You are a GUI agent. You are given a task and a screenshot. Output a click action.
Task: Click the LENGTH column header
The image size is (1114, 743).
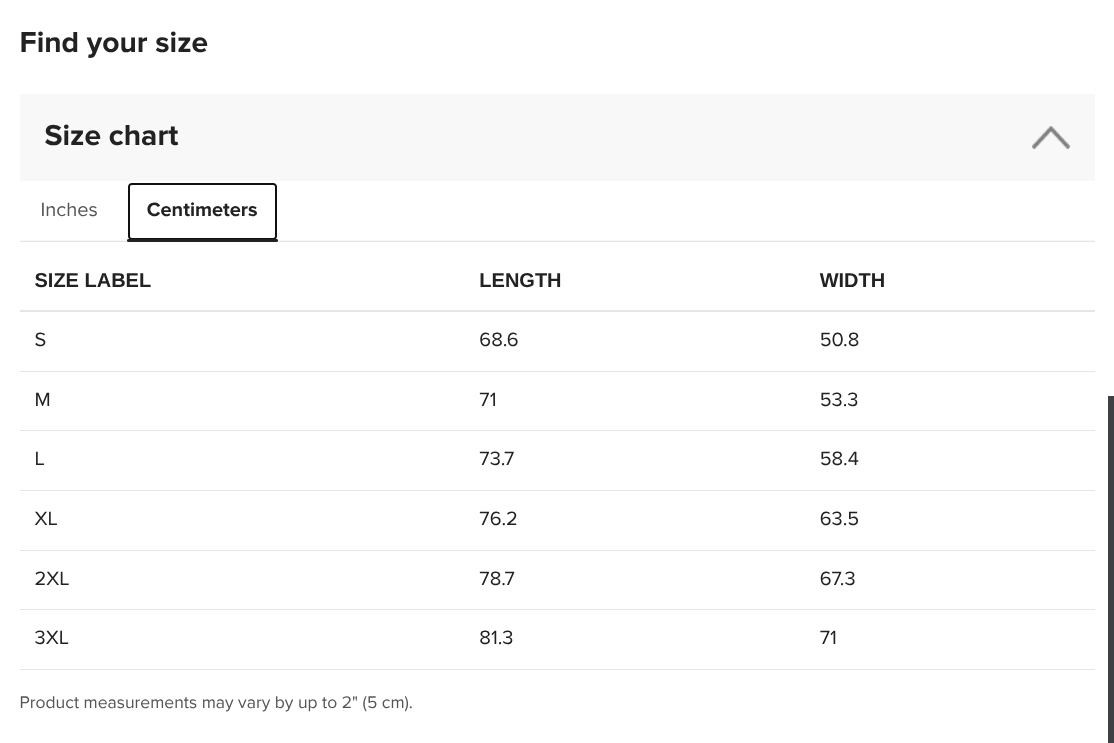point(520,281)
